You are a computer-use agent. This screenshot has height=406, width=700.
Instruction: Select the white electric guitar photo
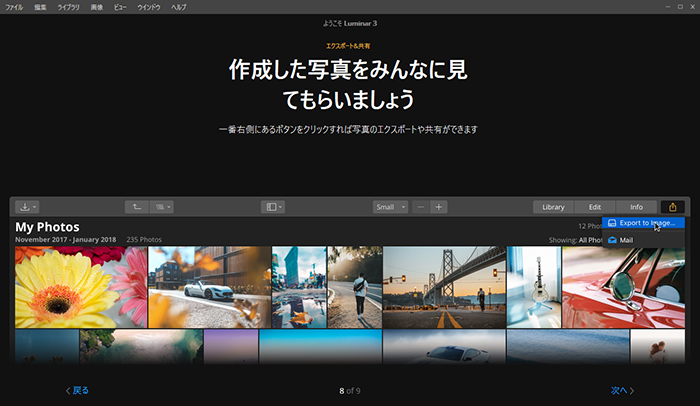click(534, 287)
